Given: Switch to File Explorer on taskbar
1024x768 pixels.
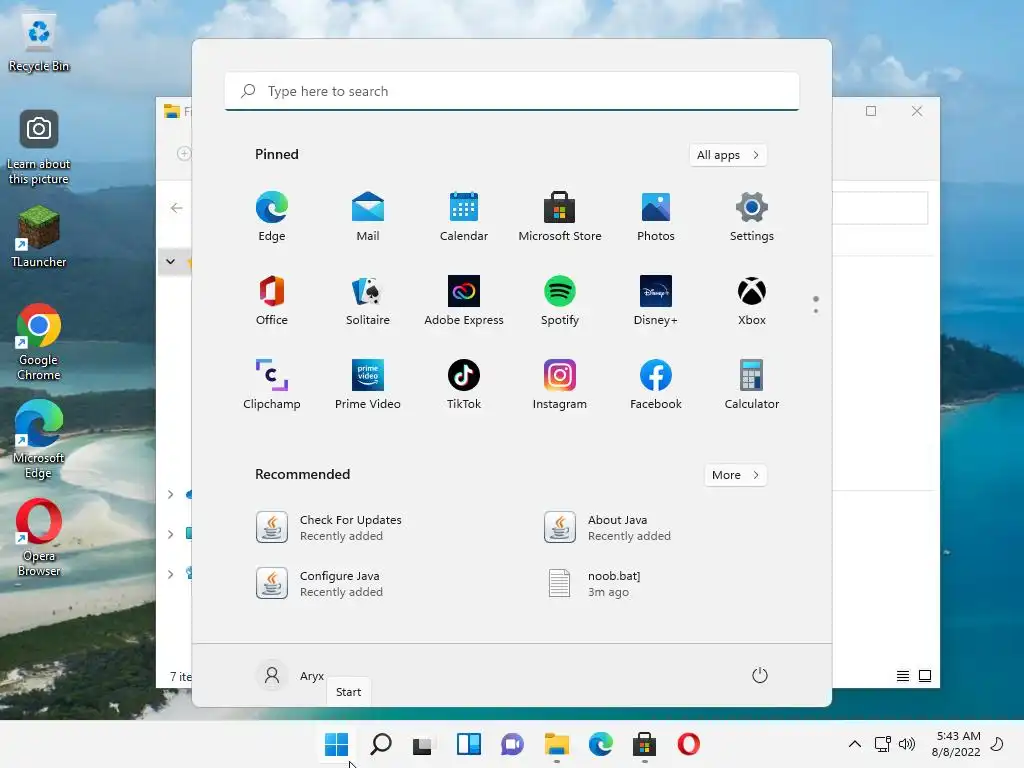Looking at the screenshot, I should point(557,744).
